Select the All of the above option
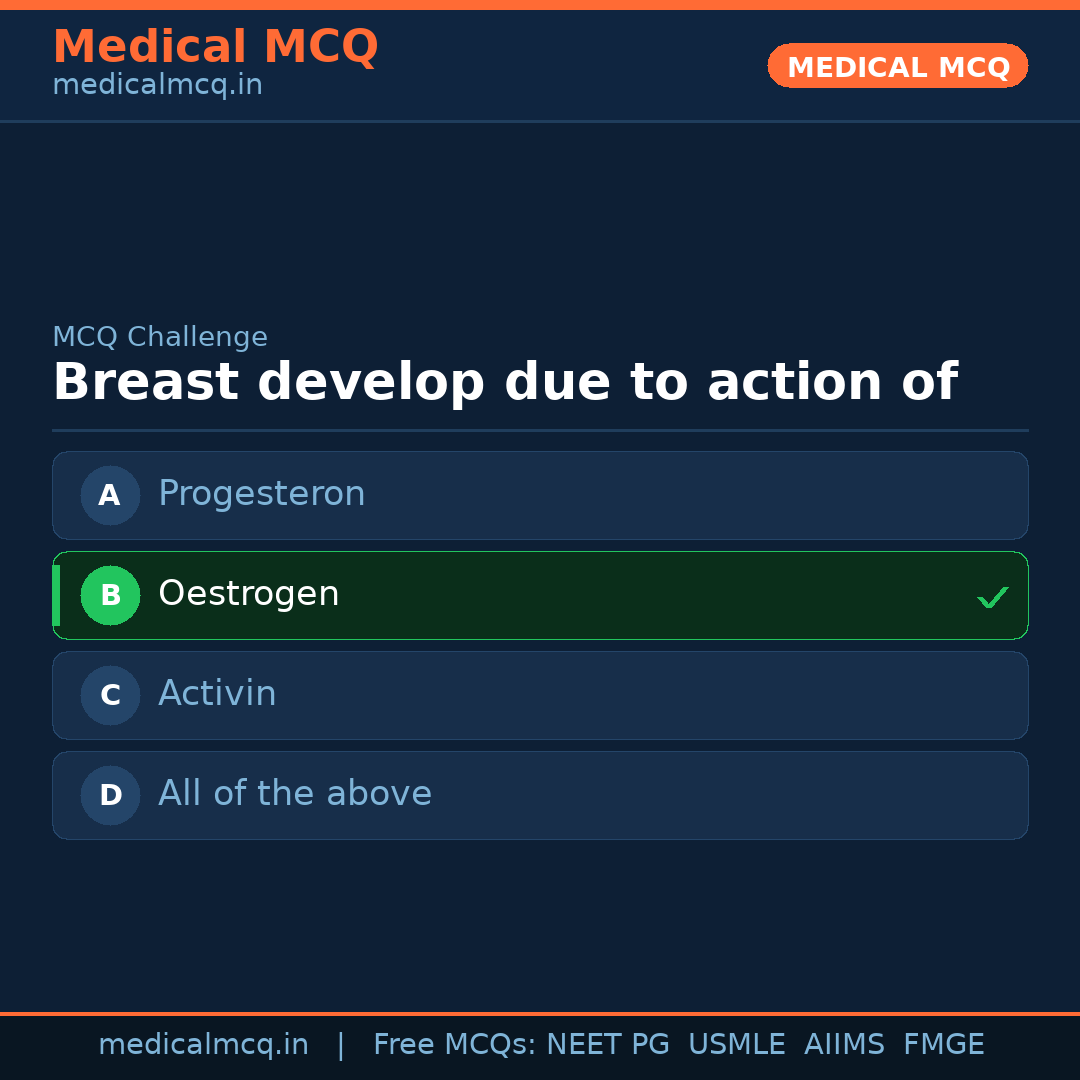This screenshot has width=1080, height=1080. 540,795
